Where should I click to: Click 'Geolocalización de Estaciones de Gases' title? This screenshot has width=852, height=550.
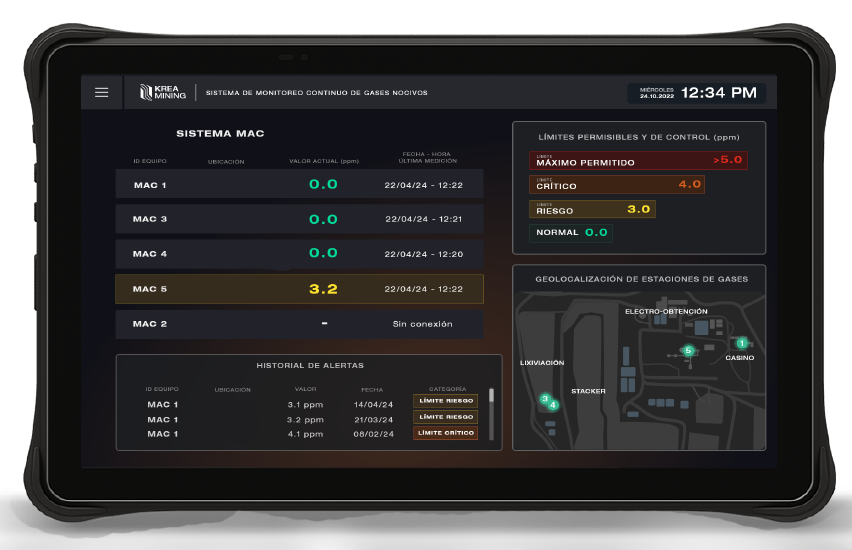[x=642, y=279]
